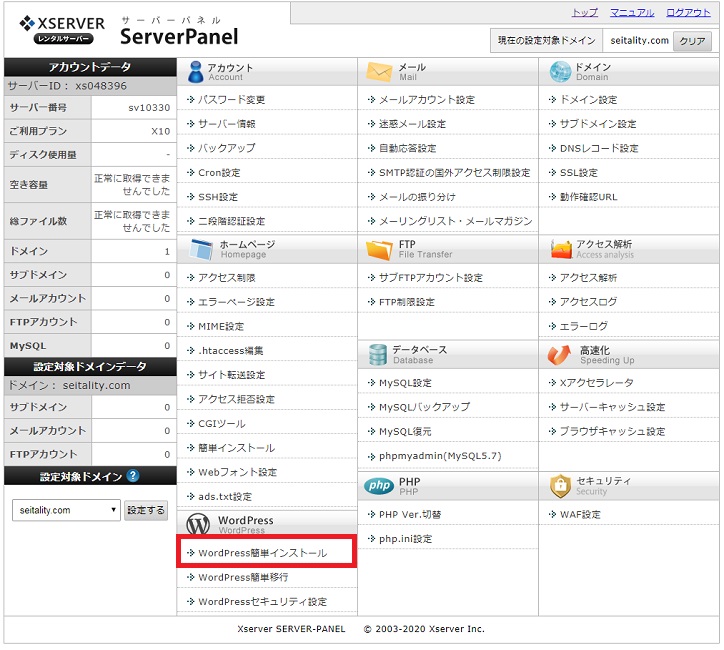Click the Database cylinder icon

pyautogui.click(x=378, y=355)
